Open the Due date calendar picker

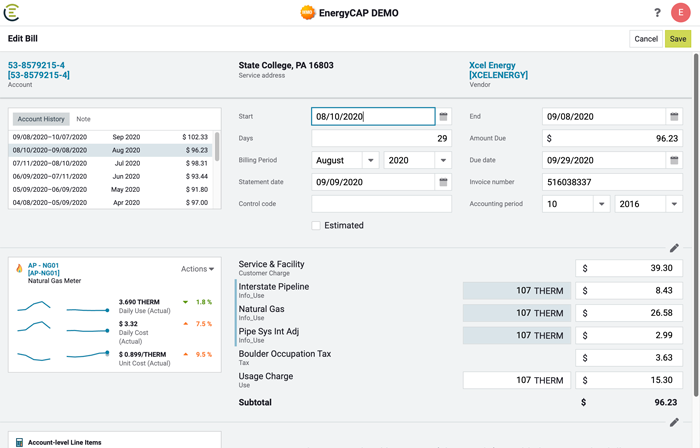pos(674,160)
